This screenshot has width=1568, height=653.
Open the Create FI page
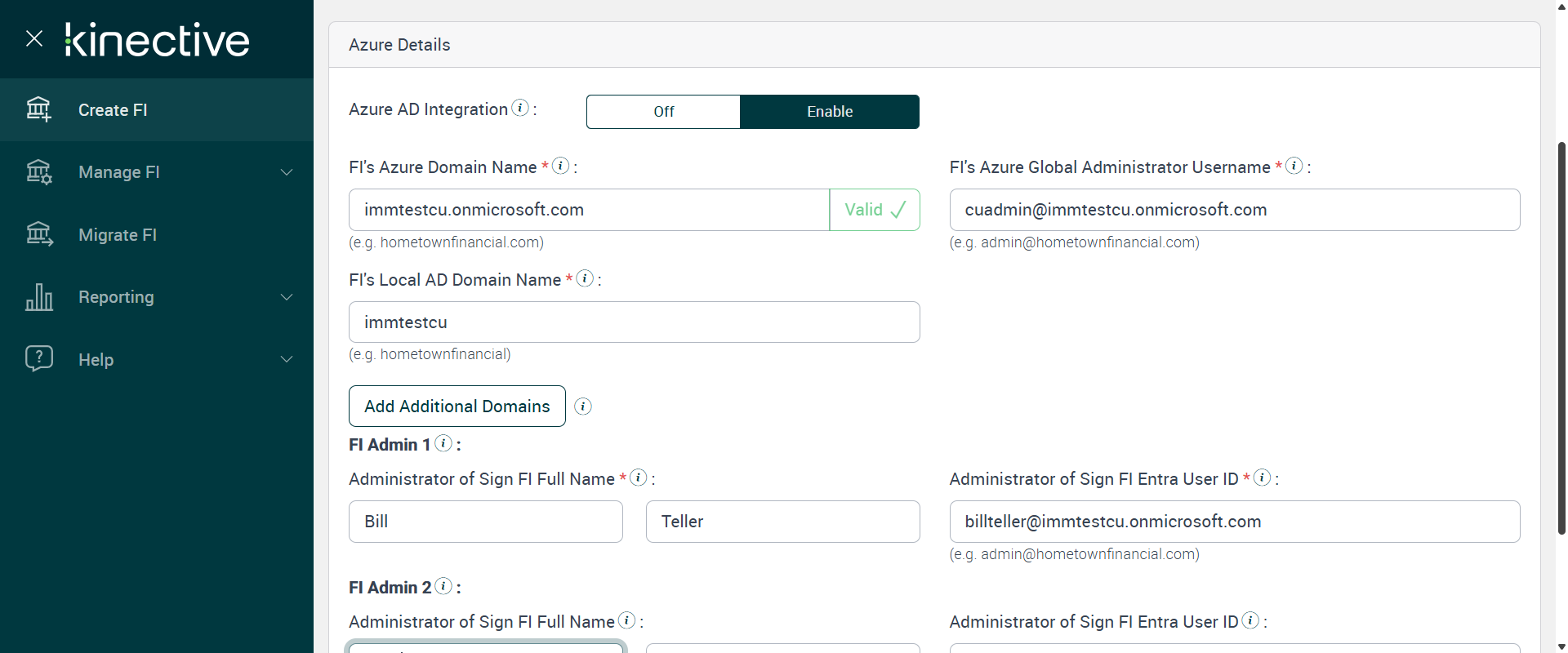113,110
